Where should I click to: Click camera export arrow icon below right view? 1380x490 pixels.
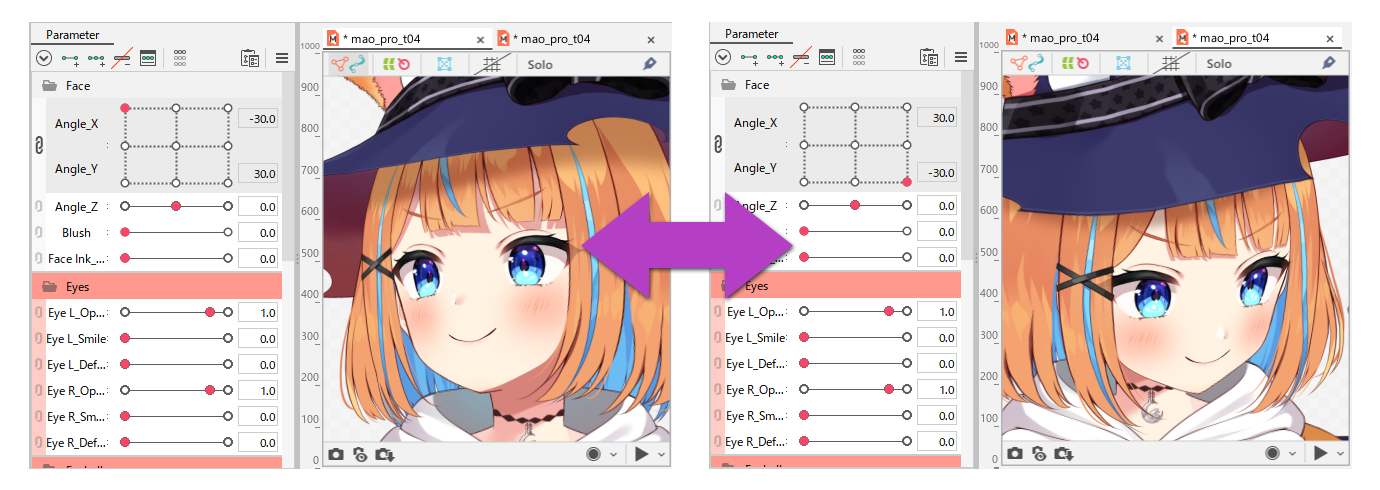click(x=1064, y=453)
